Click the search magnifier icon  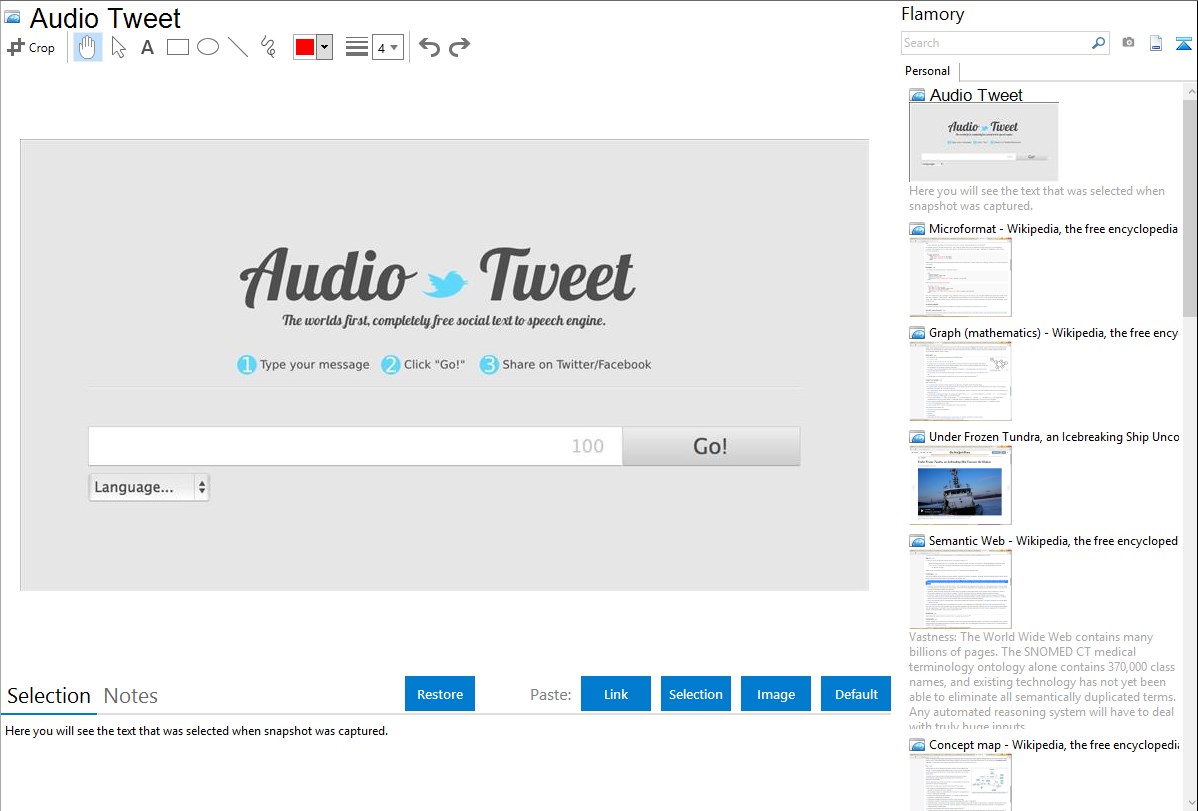point(1098,43)
